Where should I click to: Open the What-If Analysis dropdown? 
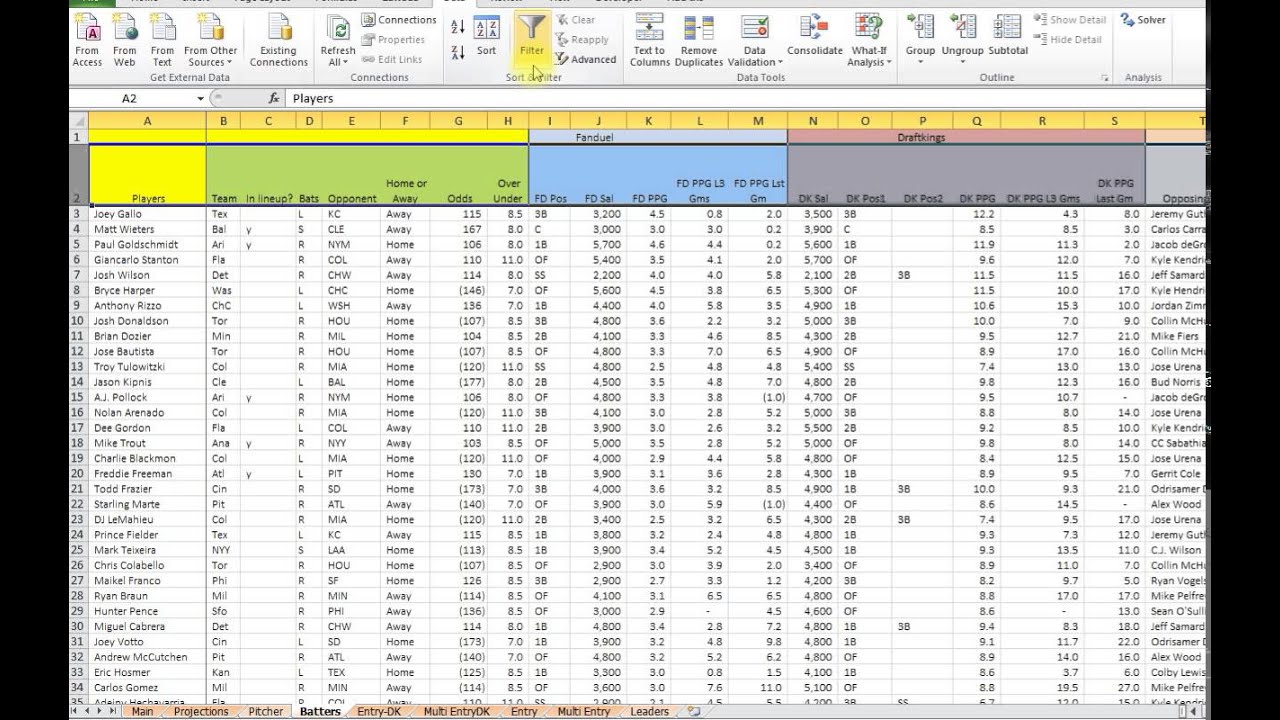pyautogui.click(x=868, y=41)
